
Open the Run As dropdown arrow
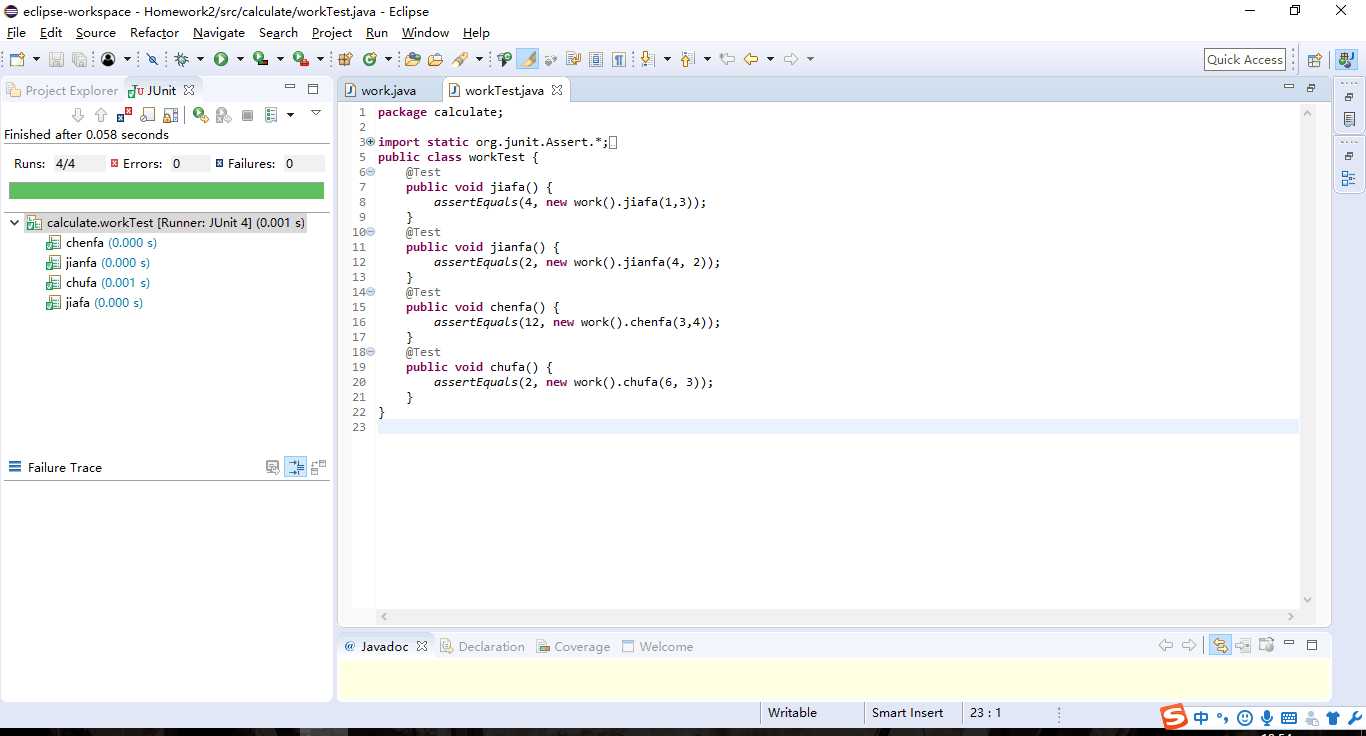coord(240,60)
